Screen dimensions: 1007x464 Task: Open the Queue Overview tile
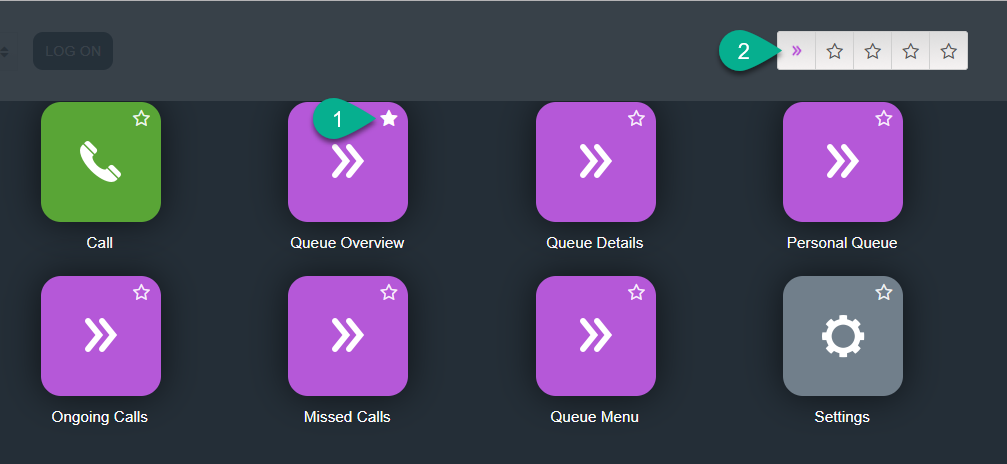348,162
